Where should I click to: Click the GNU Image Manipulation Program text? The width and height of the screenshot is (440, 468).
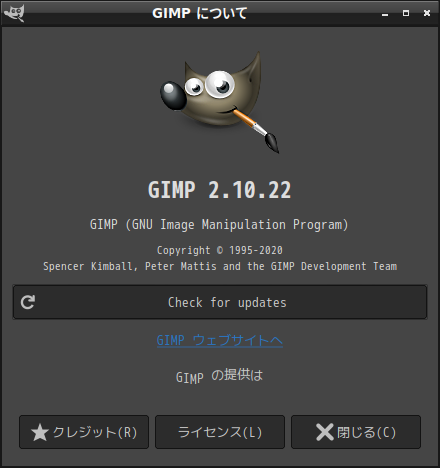219,224
